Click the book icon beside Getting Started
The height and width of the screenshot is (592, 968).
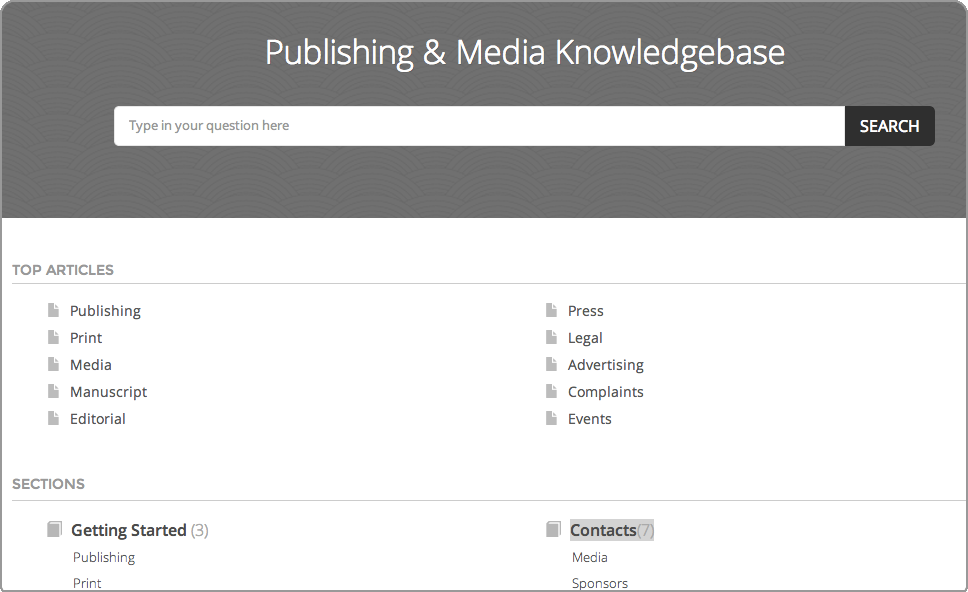[55, 529]
